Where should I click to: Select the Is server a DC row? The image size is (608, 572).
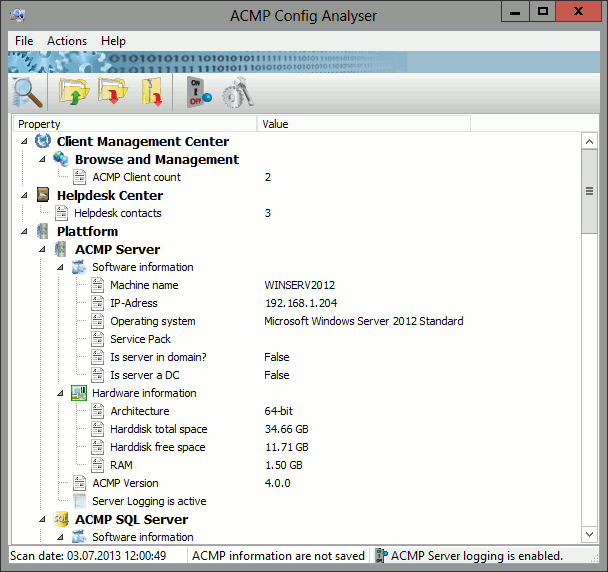pos(145,375)
